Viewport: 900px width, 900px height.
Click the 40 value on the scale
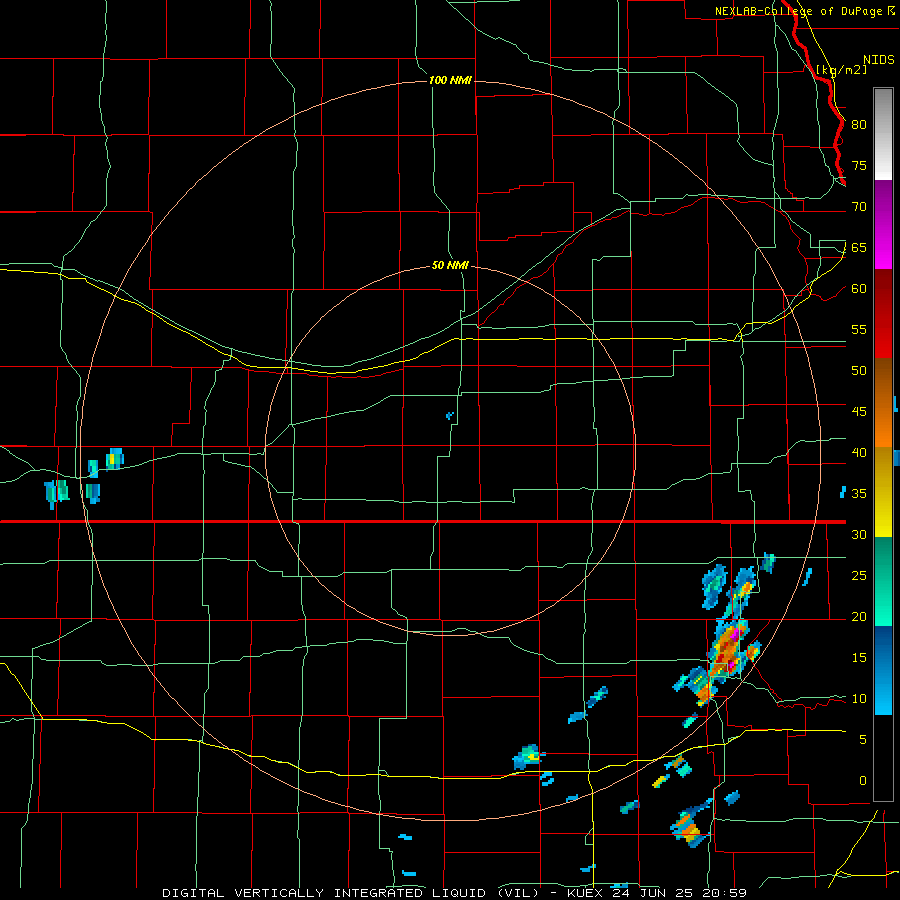tap(859, 452)
